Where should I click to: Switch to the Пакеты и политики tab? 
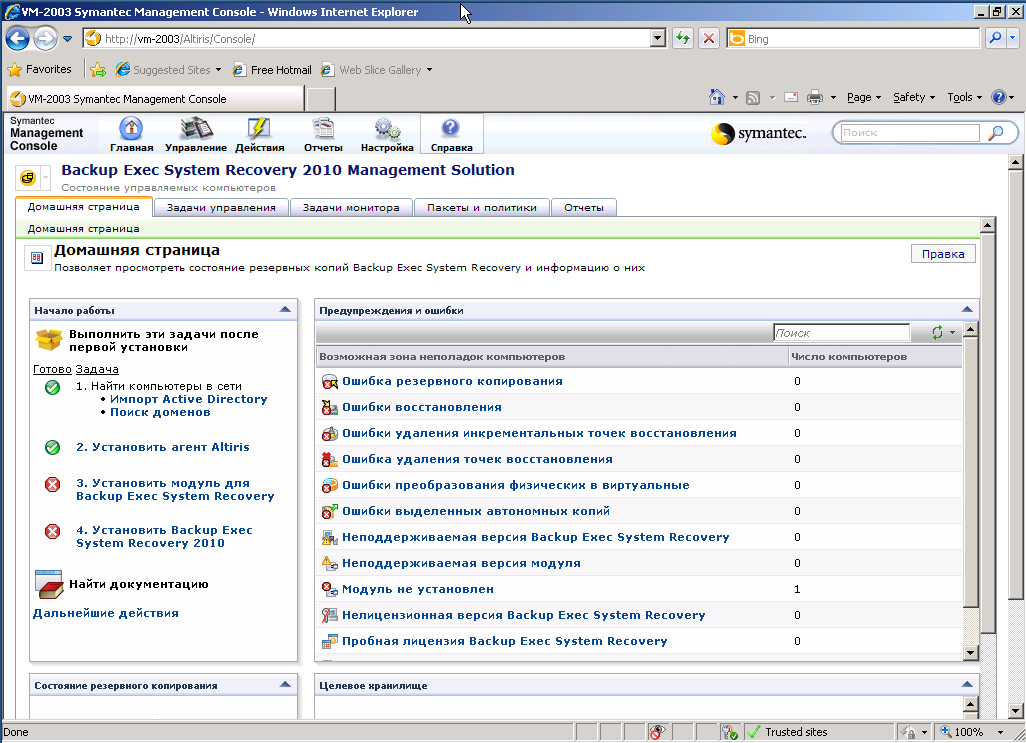[482, 208]
